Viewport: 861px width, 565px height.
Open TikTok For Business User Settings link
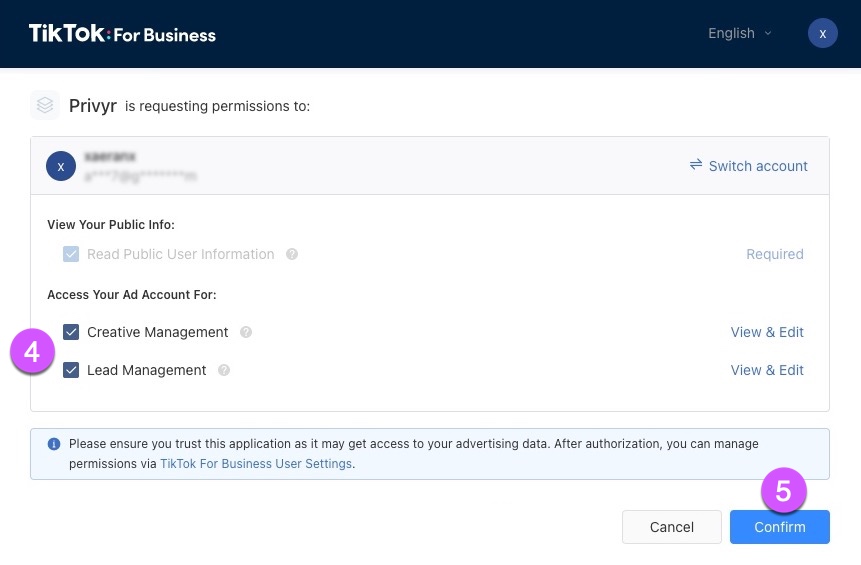[256, 463]
